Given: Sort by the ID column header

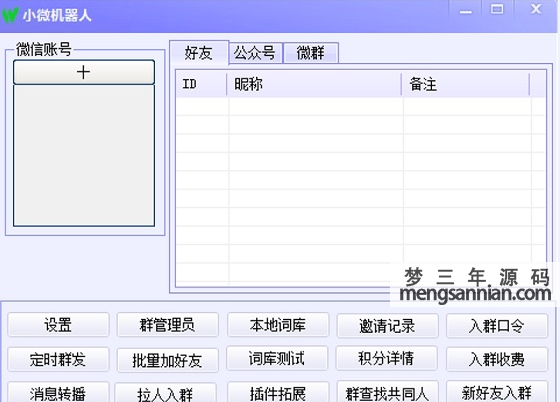Looking at the screenshot, I should click(201, 84).
